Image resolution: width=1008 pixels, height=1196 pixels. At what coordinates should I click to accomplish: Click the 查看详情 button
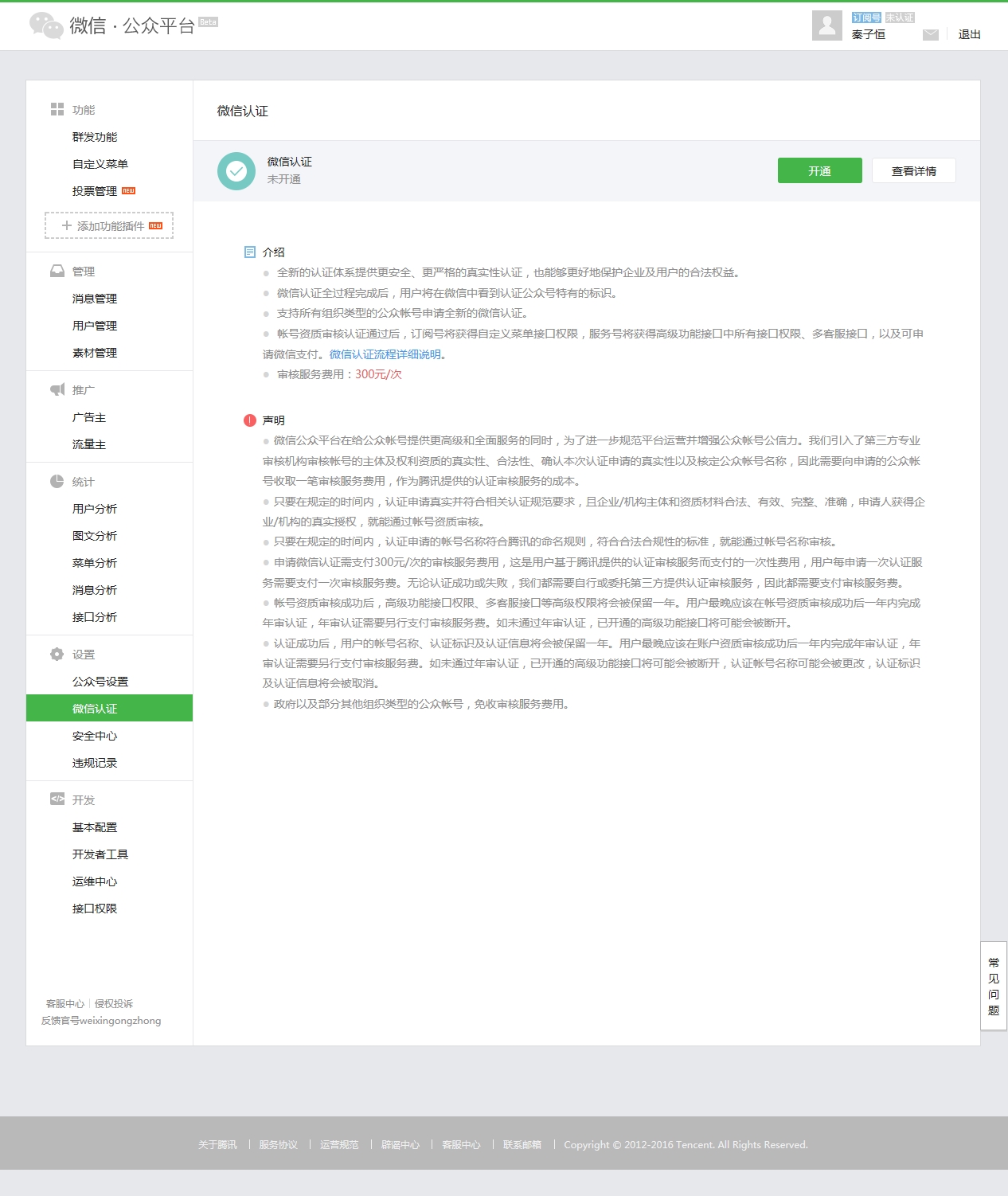point(914,170)
